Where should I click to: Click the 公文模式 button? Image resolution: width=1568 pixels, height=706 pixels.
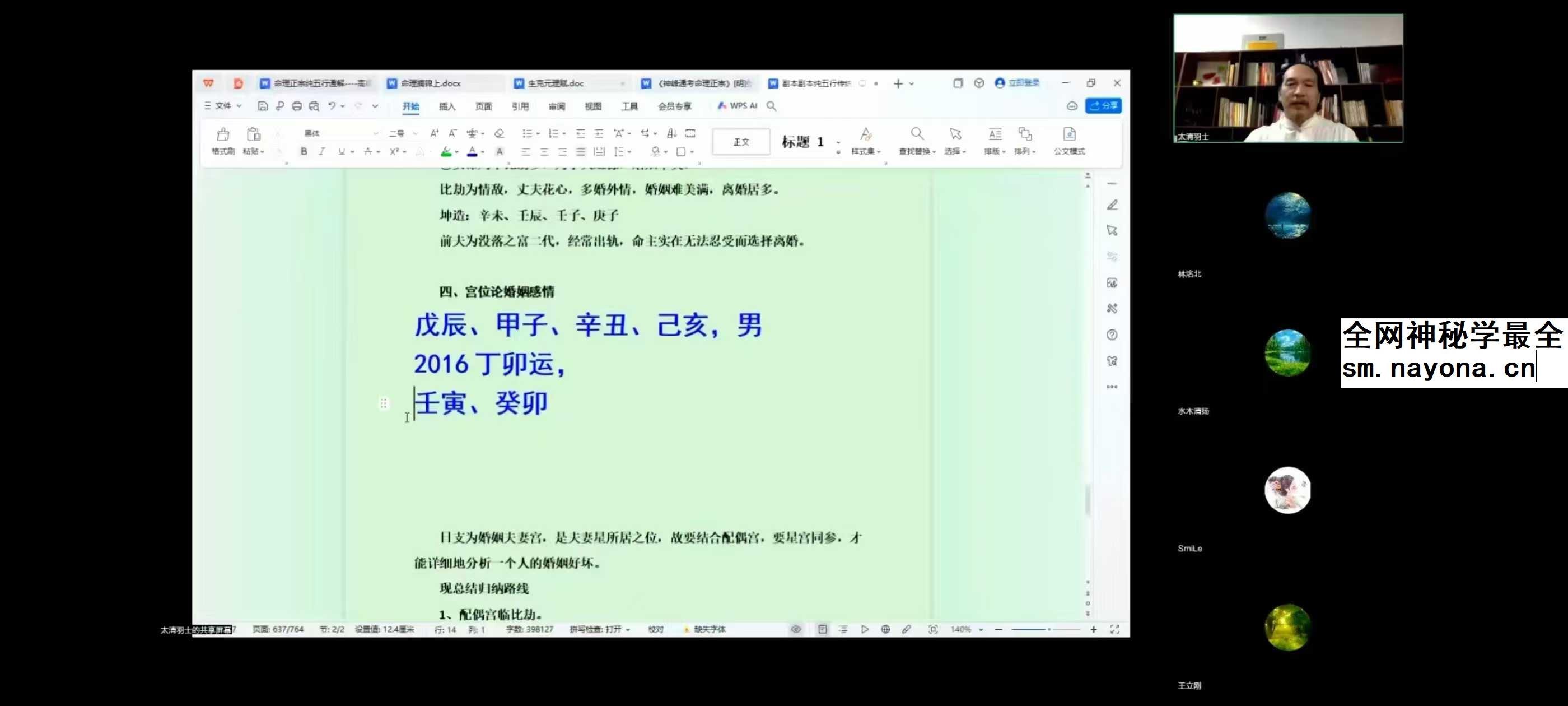(1070, 141)
